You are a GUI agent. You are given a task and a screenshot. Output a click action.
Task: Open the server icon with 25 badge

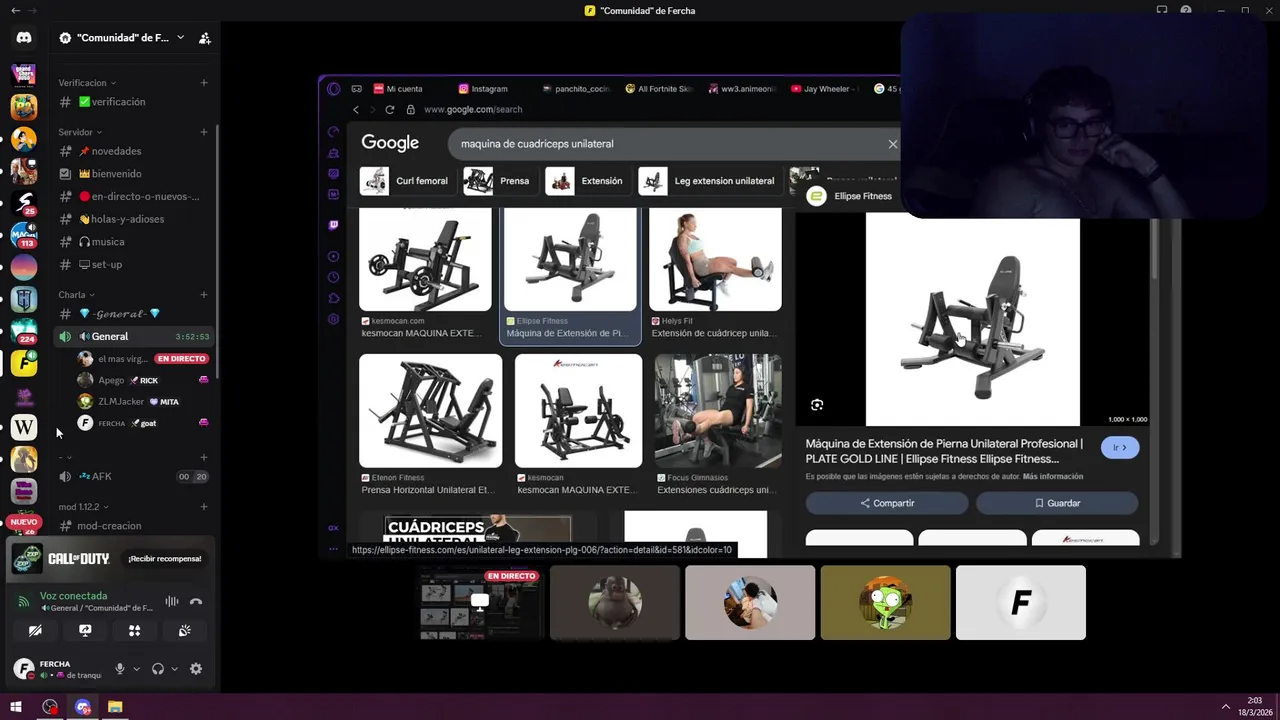point(24,203)
